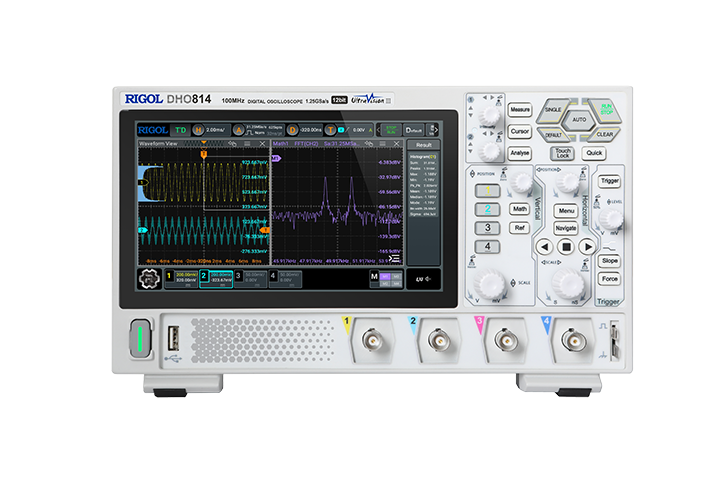Click the USB host port on front panel
The image size is (720, 480).
pyautogui.click(x=173, y=339)
